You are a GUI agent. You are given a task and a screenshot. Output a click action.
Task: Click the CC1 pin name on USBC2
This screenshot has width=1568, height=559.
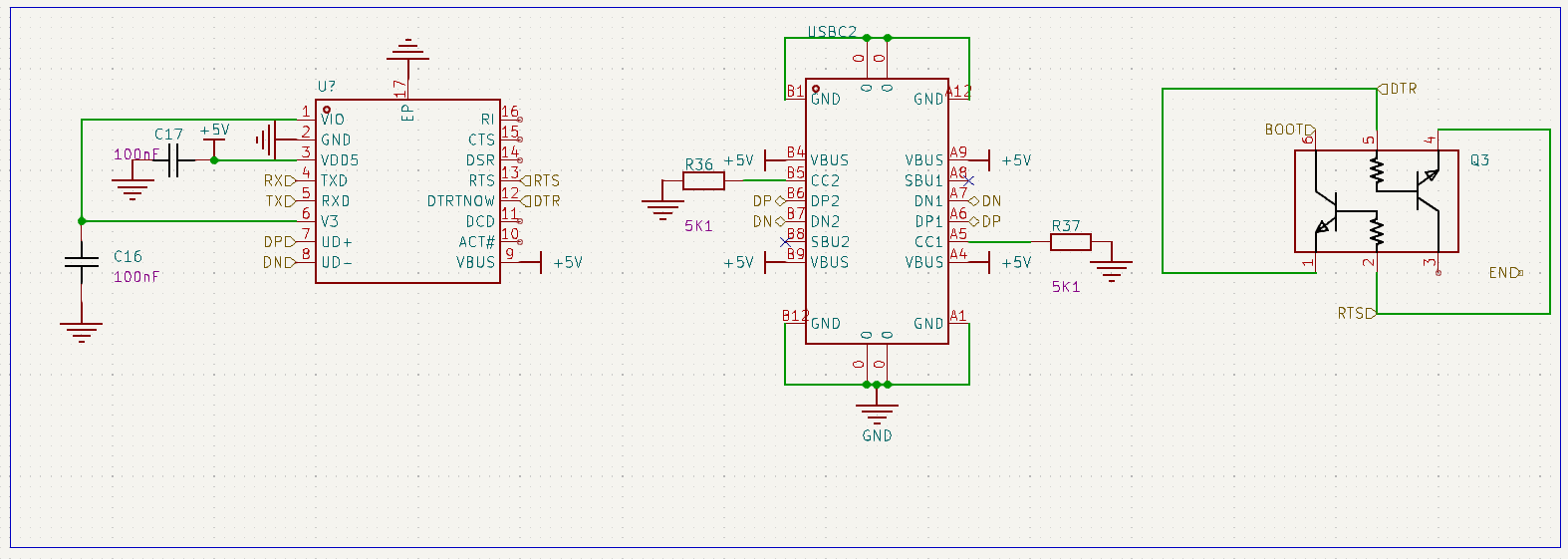click(928, 242)
